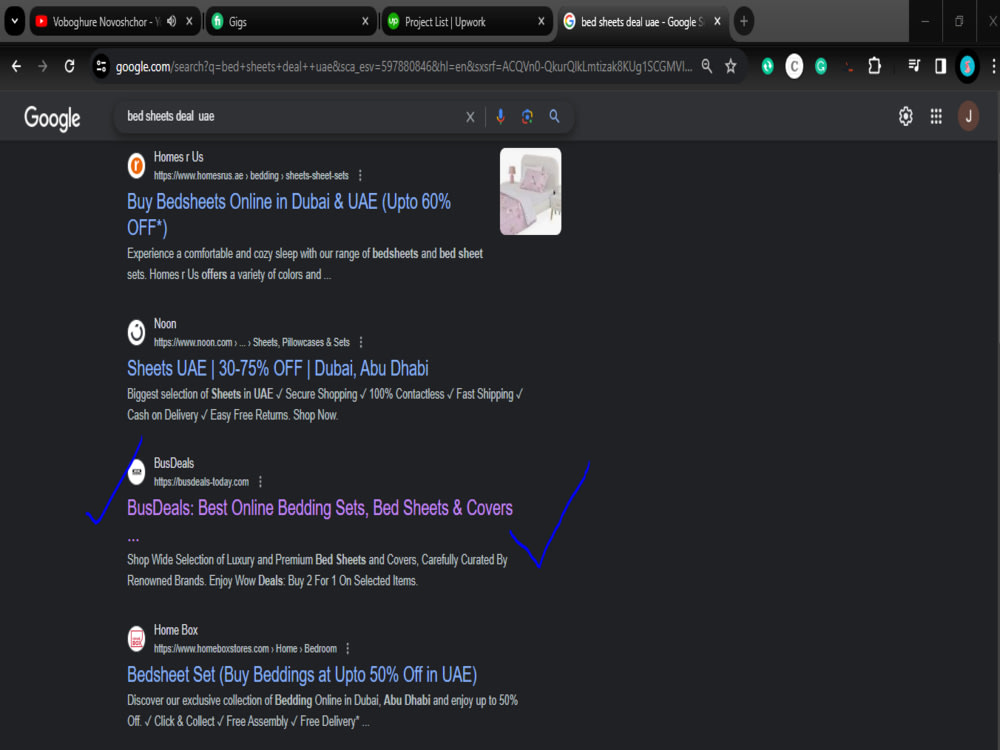The image size is (1000, 750).
Task: Open Bedsheet Set Buy Beddings at Upto 50% result
Action: (x=302, y=675)
